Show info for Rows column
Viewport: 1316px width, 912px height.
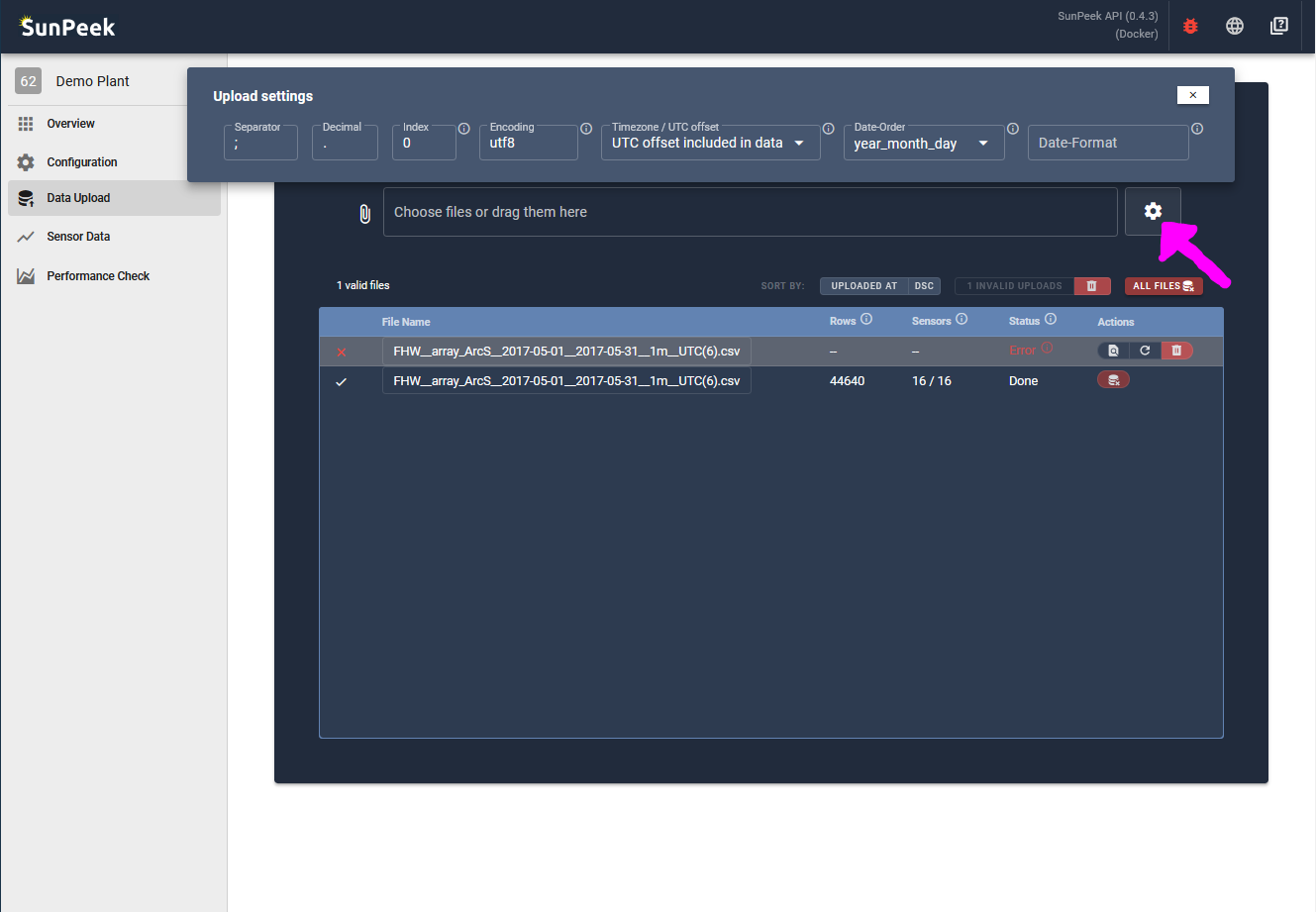tap(866, 319)
